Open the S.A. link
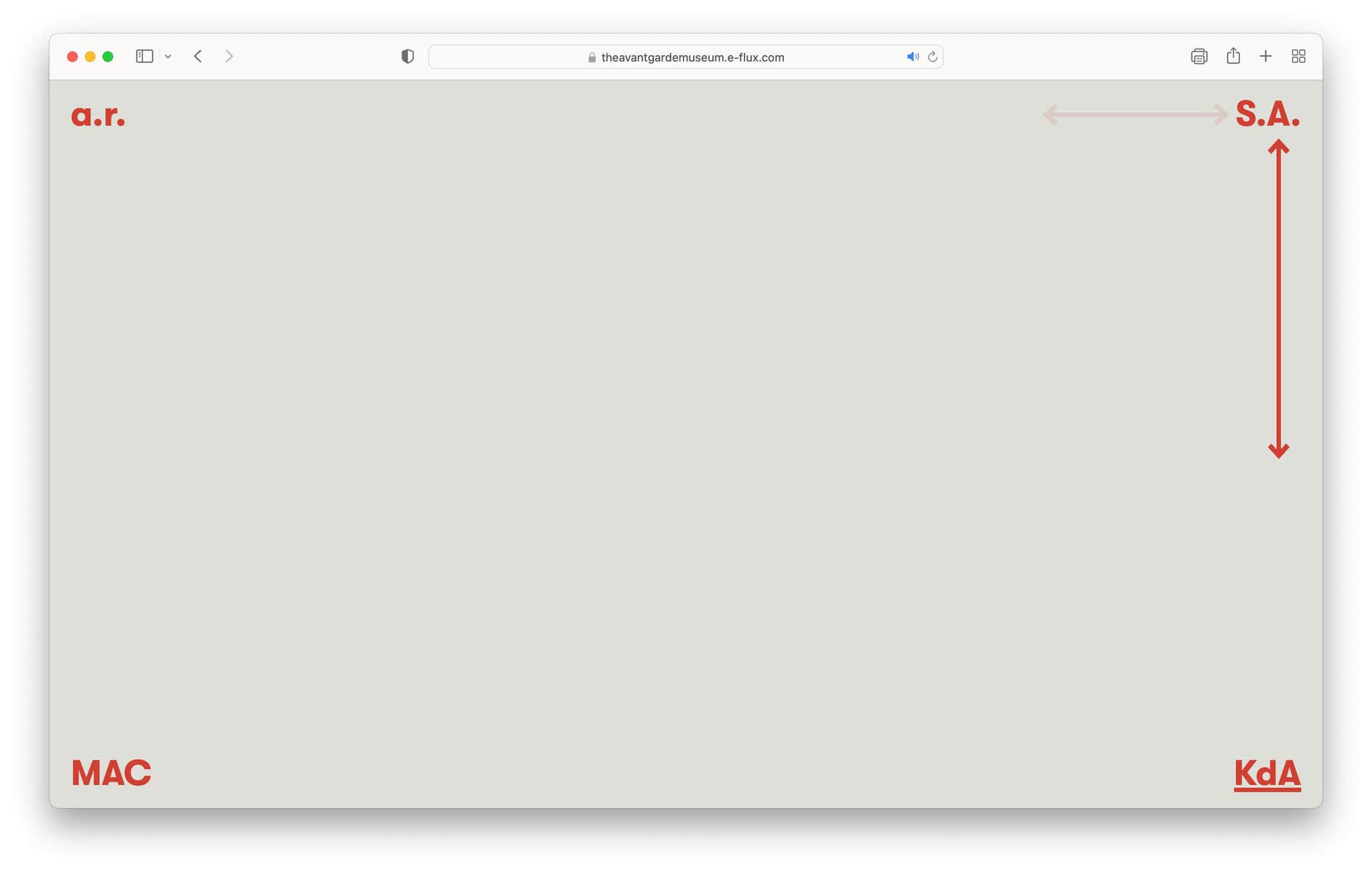 pos(1267,114)
